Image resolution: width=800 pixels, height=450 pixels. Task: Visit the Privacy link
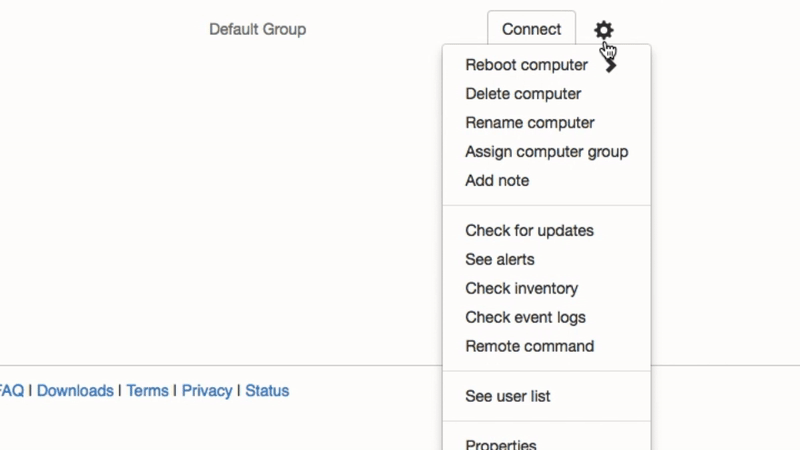pyautogui.click(x=207, y=391)
